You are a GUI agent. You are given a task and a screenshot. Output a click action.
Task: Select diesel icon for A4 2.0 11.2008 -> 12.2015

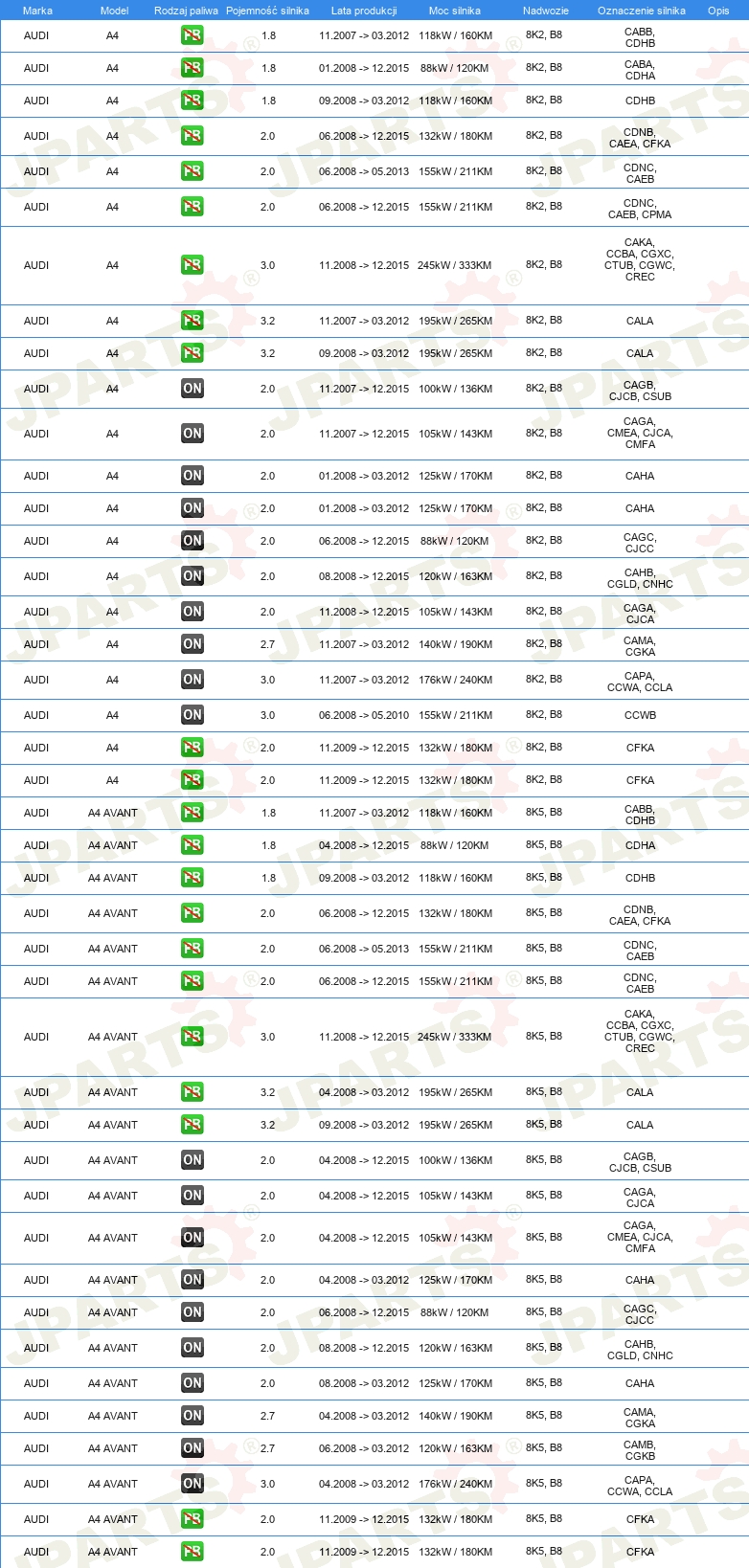(193, 612)
